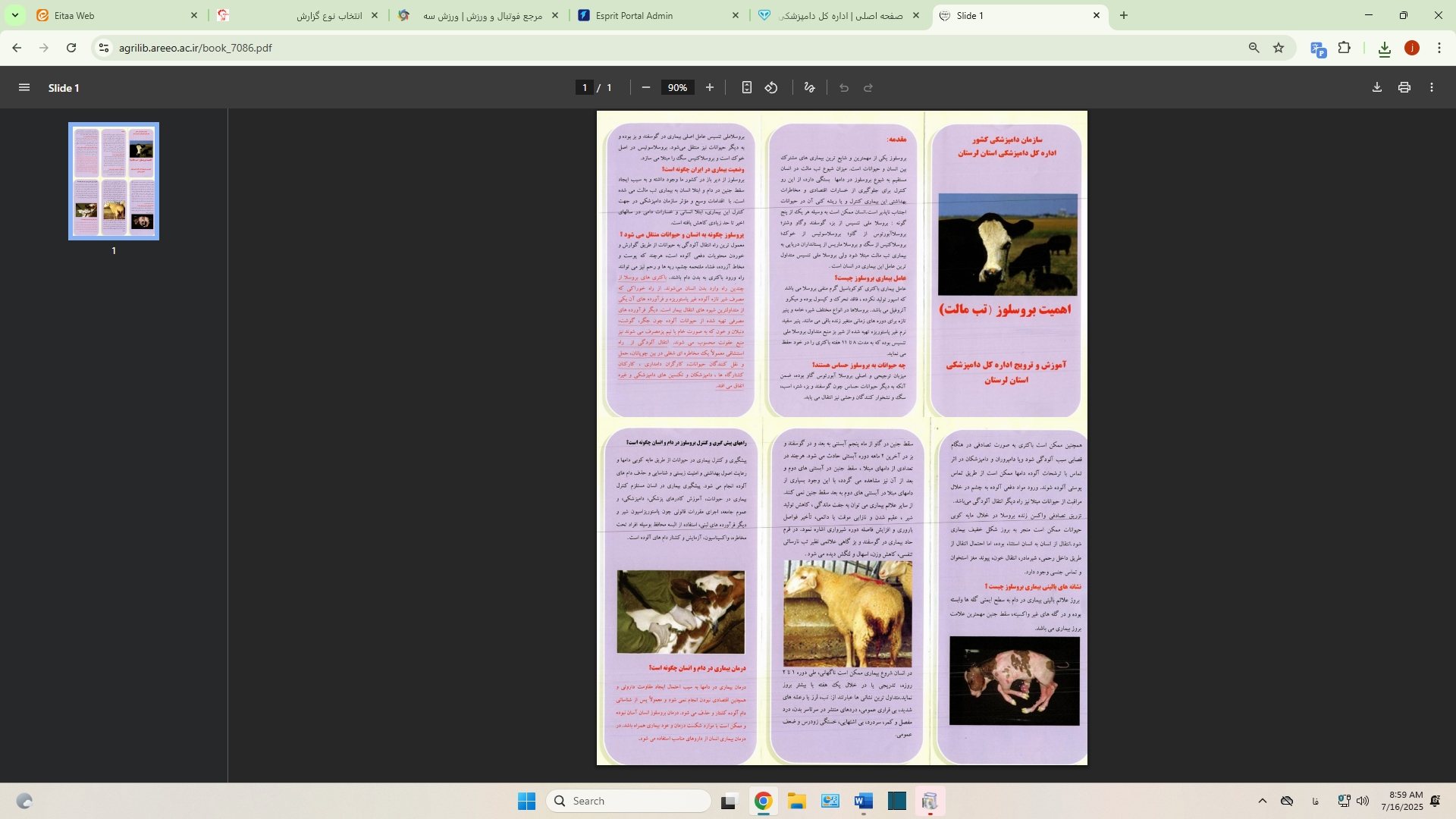Zoom in on the PDF document
Viewport: 1456px width, 819px height.
710,88
